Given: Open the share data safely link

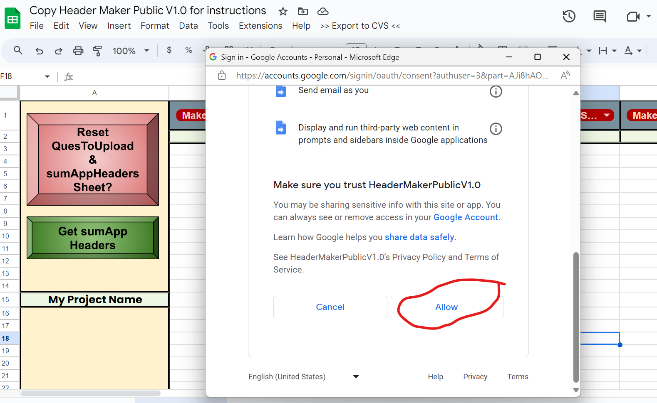Looking at the screenshot, I should click(419, 237).
